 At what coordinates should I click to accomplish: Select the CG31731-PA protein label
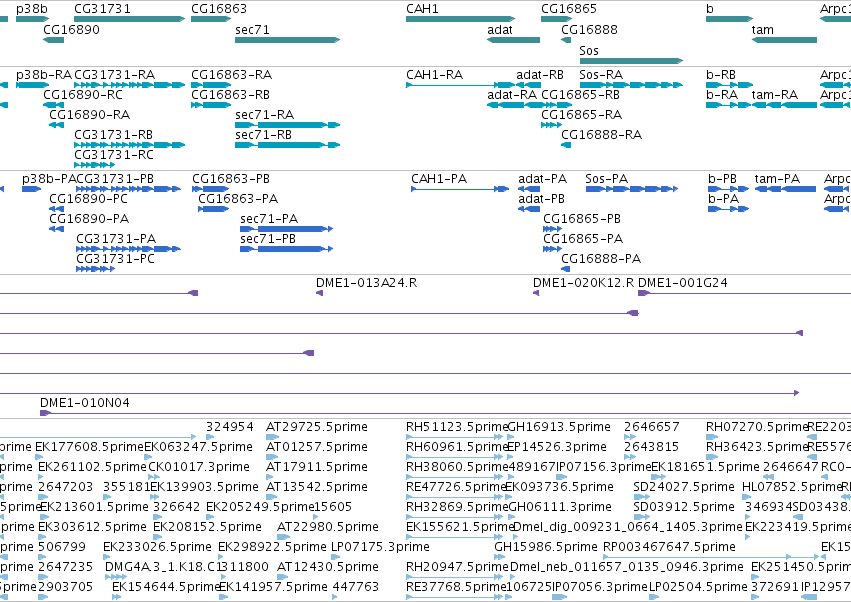[x=116, y=239]
